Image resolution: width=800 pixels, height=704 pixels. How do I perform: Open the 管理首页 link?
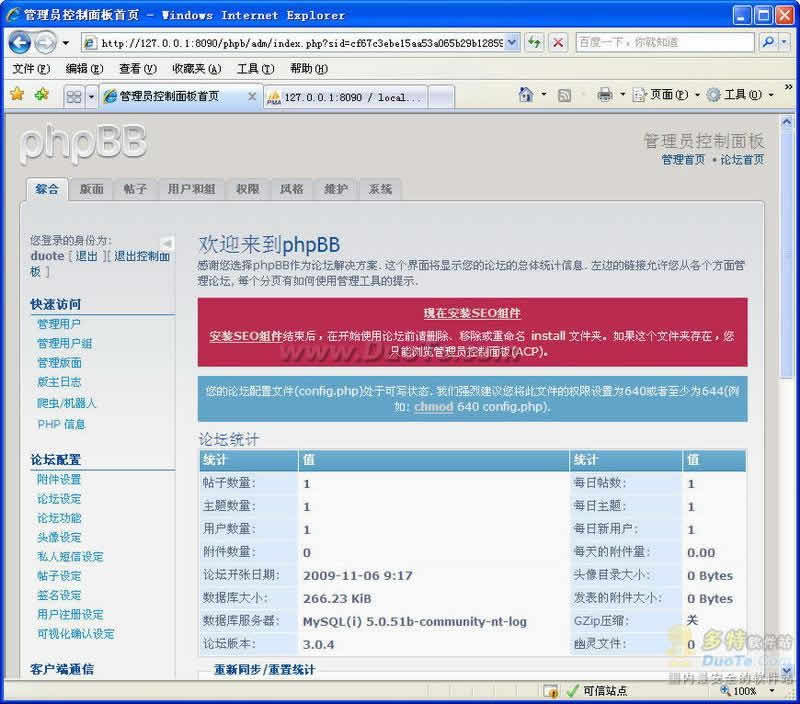(683, 160)
